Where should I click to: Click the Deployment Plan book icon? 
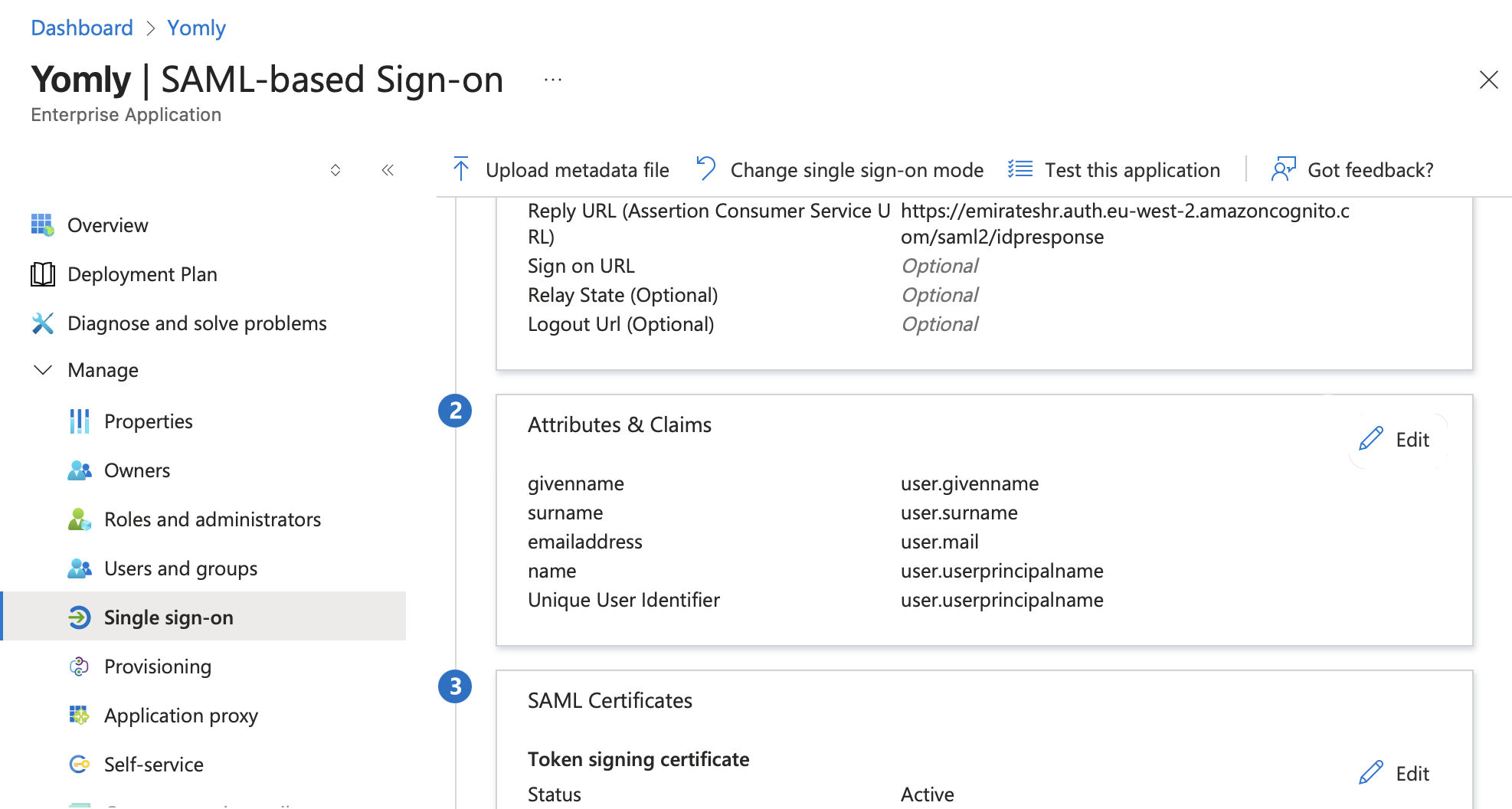coord(42,274)
